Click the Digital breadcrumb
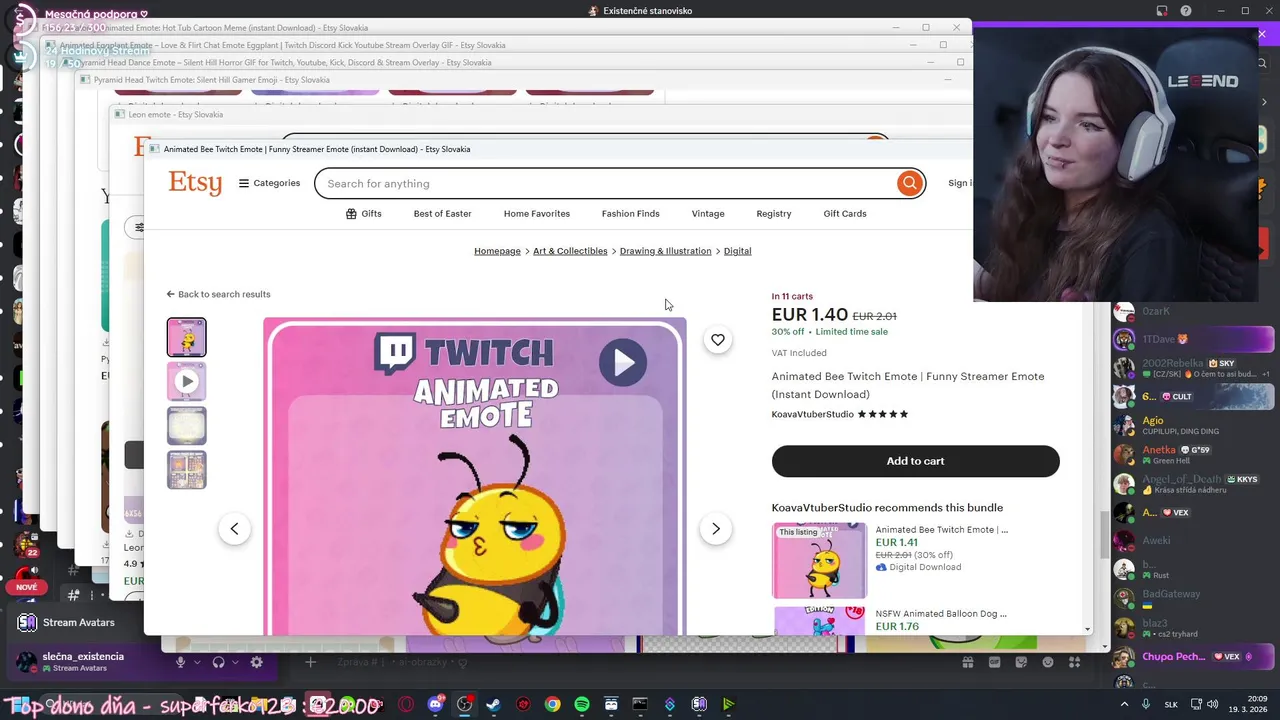1280x720 pixels. pos(737,251)
